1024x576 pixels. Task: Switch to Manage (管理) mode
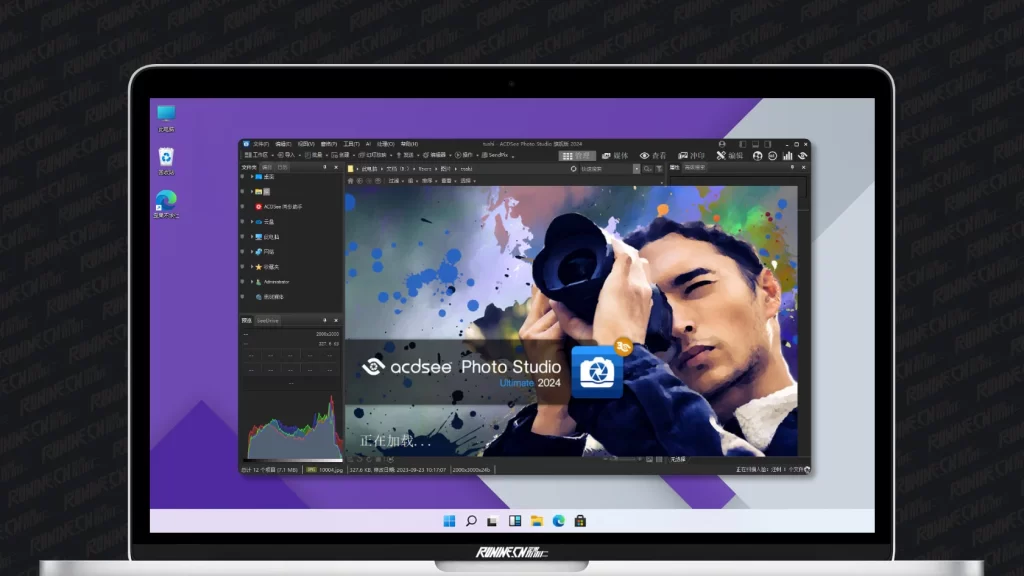tap(577, 156)
